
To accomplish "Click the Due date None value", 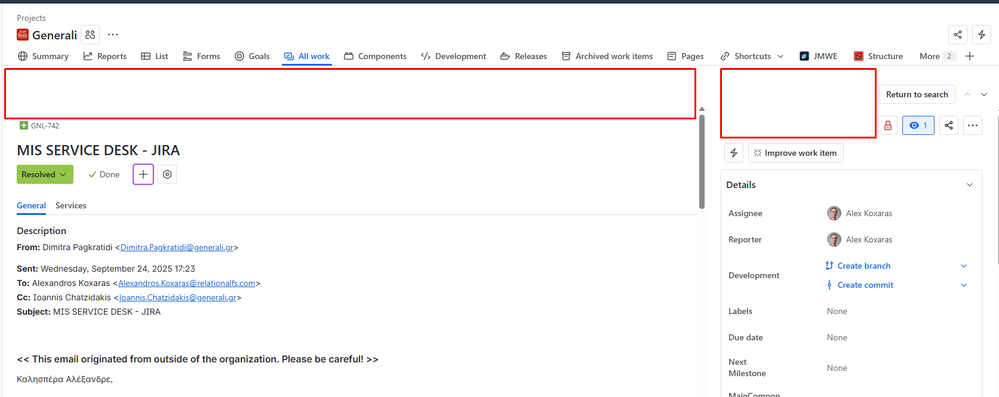I will click(x=837, y=337).
